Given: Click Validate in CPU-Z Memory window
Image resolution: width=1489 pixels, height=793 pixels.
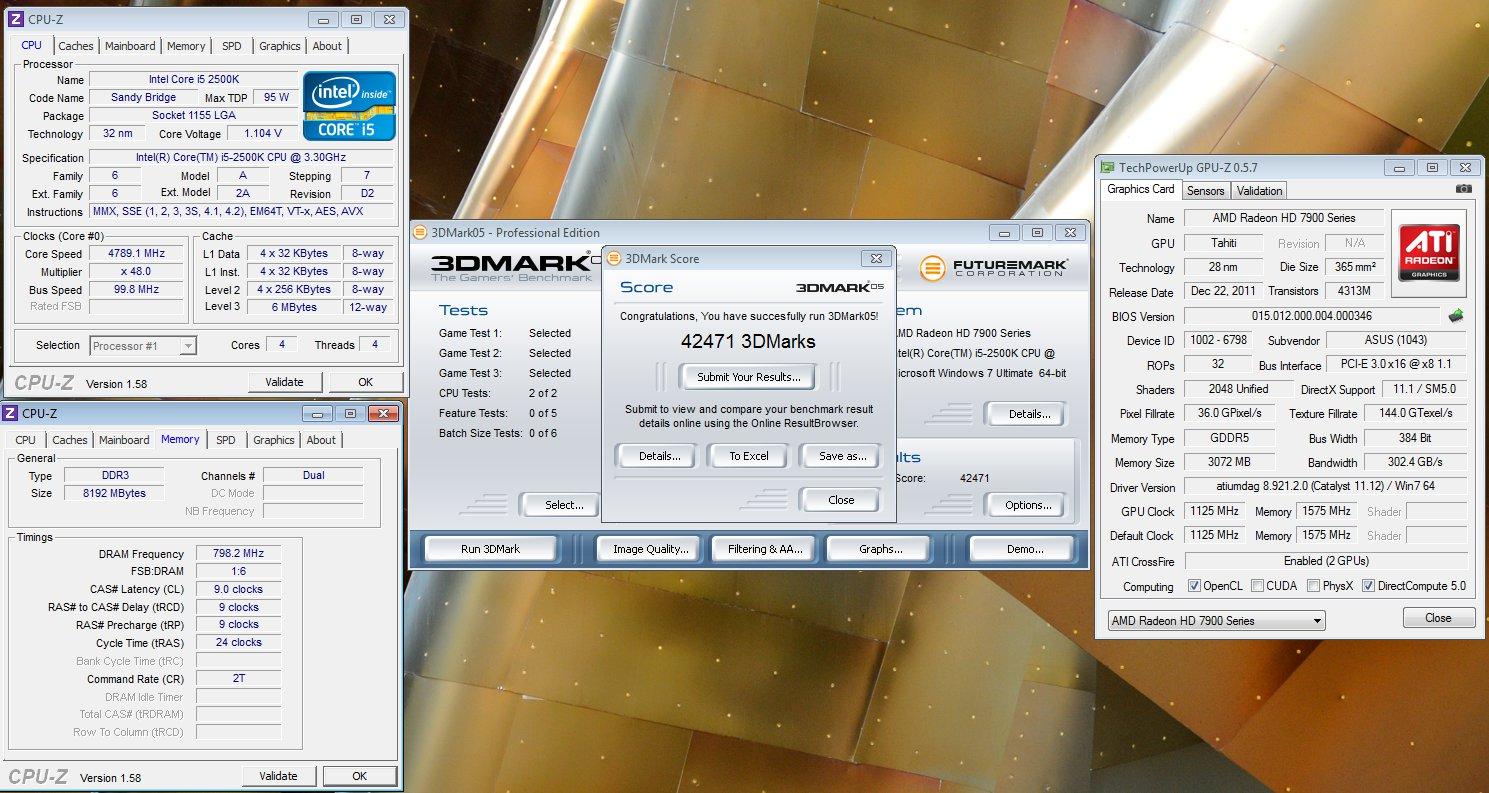Looking at the screenshot, I should pos(278,776).
